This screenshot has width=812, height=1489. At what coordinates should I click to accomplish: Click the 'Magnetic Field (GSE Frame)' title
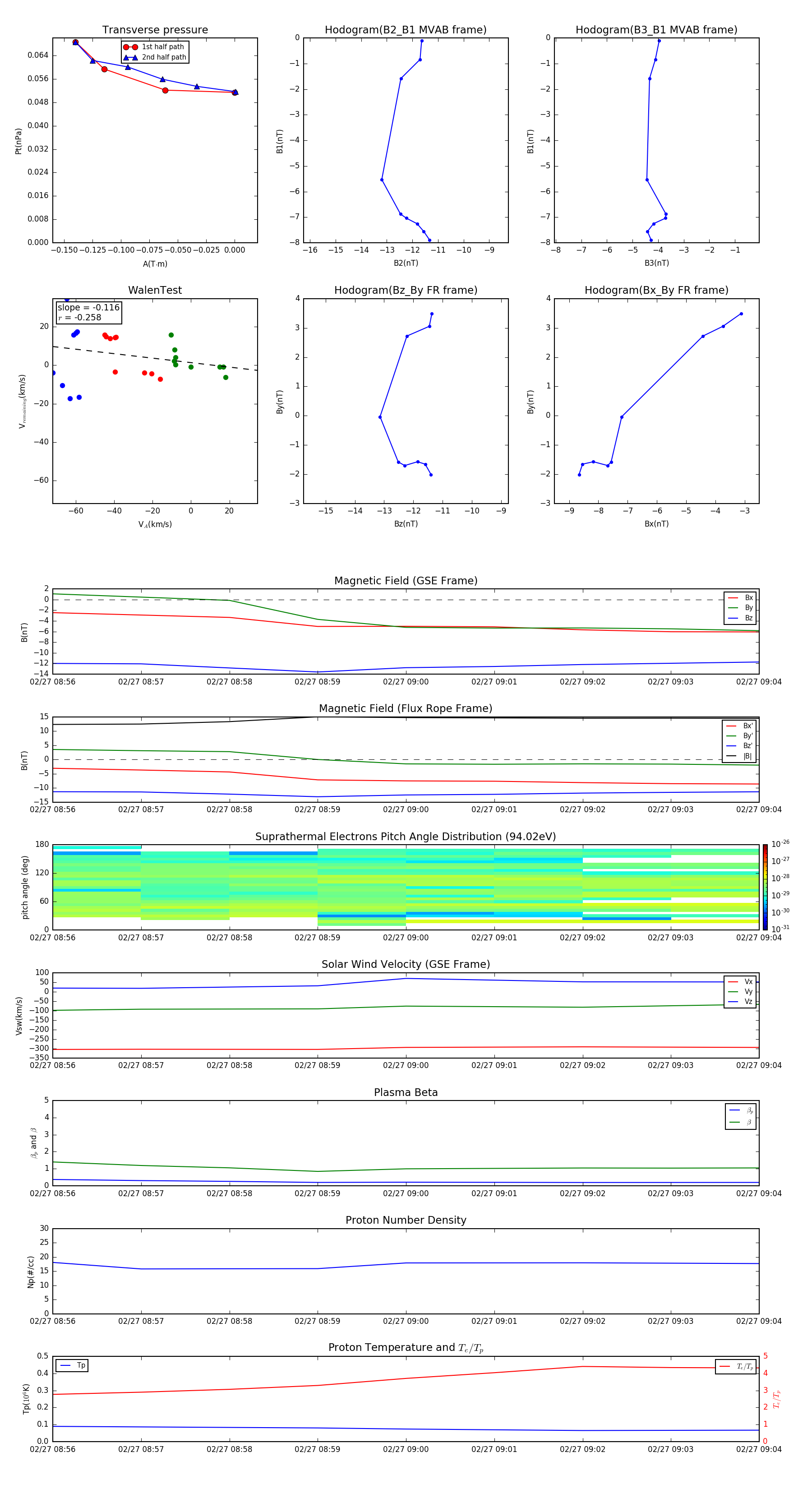406,580
